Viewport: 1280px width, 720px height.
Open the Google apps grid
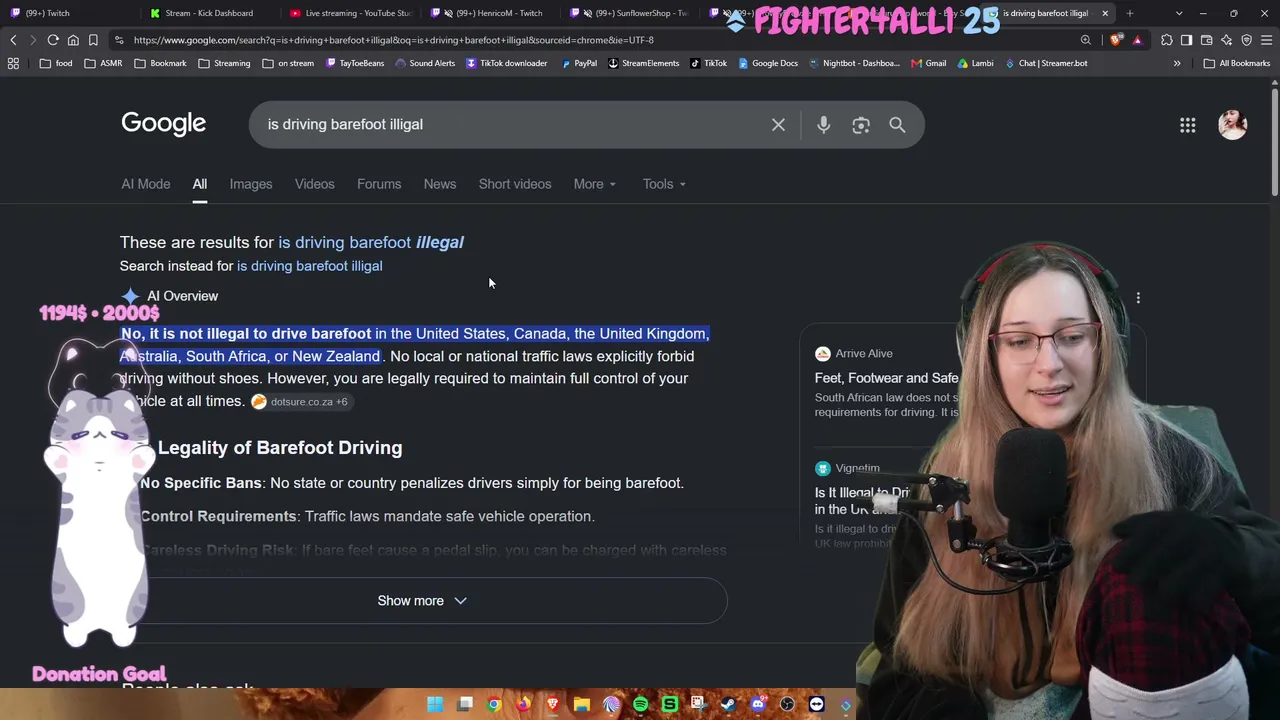[1188, 125]
